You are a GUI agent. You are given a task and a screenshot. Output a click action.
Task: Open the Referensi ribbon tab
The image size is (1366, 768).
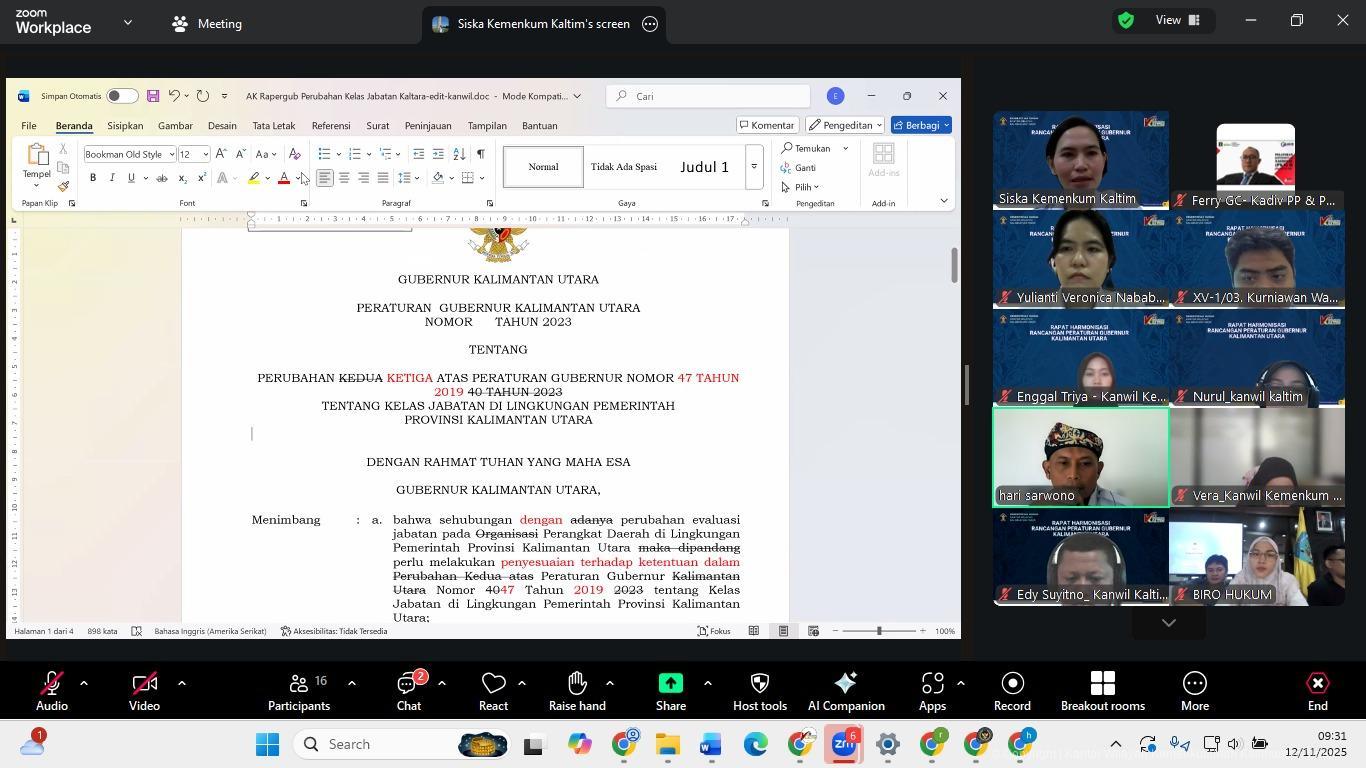coord(330,126)
